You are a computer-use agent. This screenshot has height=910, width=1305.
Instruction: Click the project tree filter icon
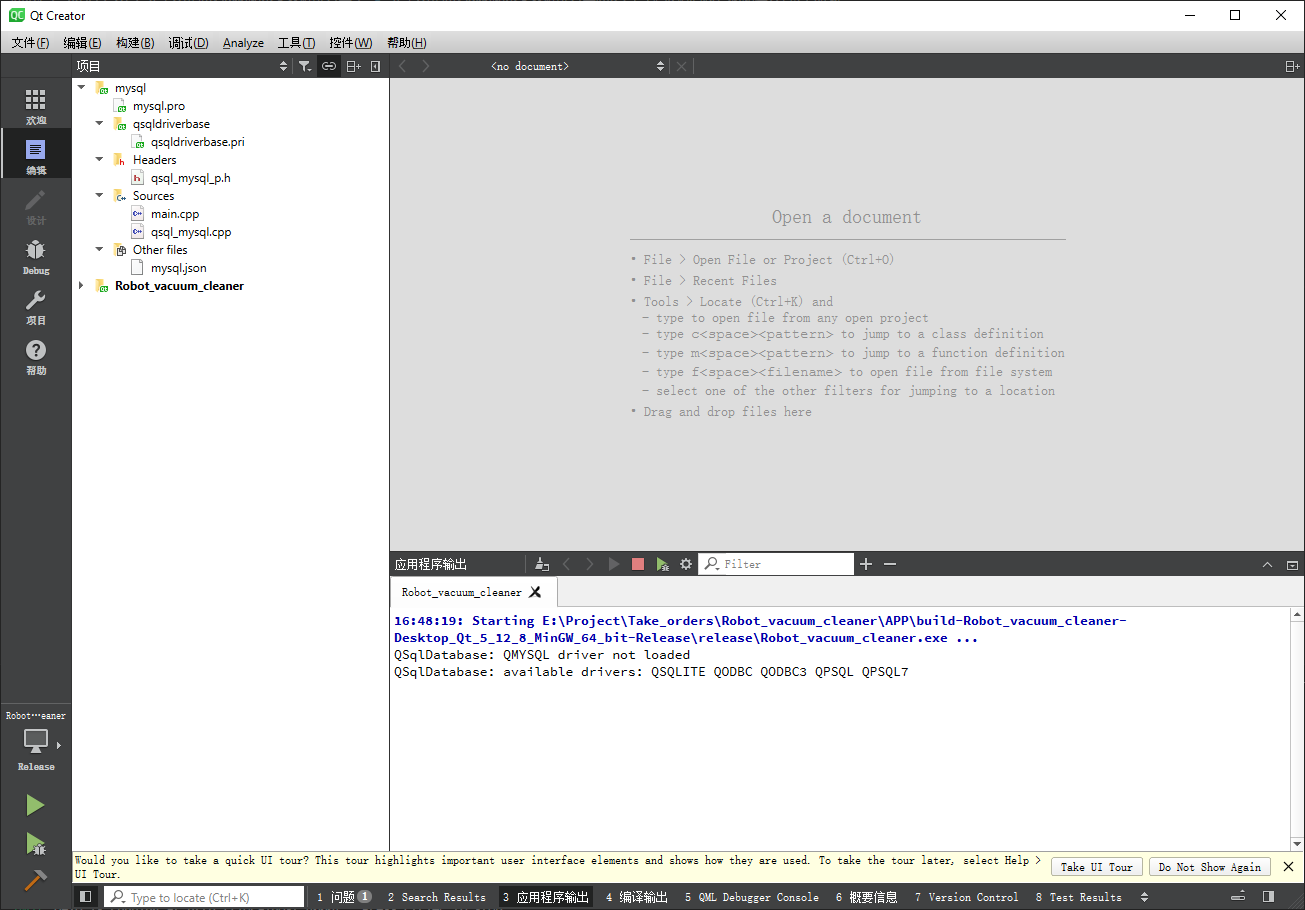305,66
